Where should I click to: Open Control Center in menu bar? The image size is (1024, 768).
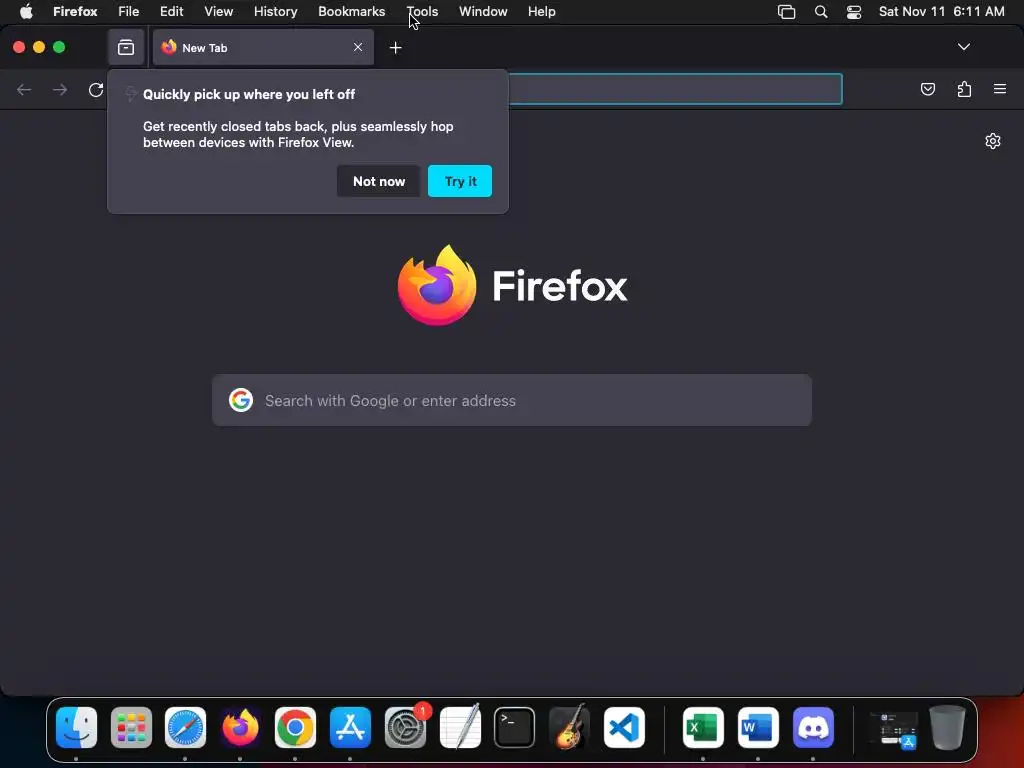click(854, 12)
